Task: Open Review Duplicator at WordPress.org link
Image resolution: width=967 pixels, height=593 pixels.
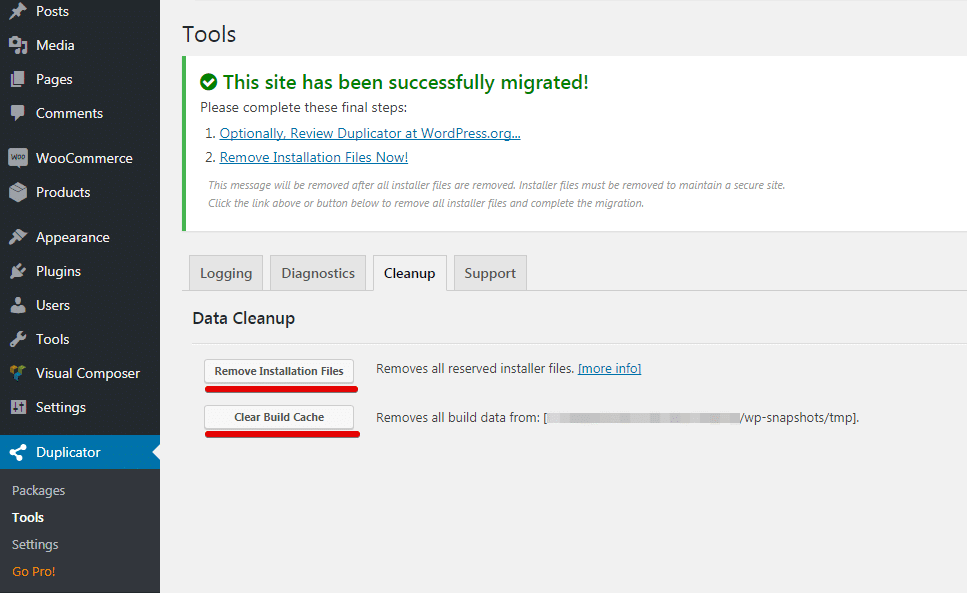Action: point(370,133)
